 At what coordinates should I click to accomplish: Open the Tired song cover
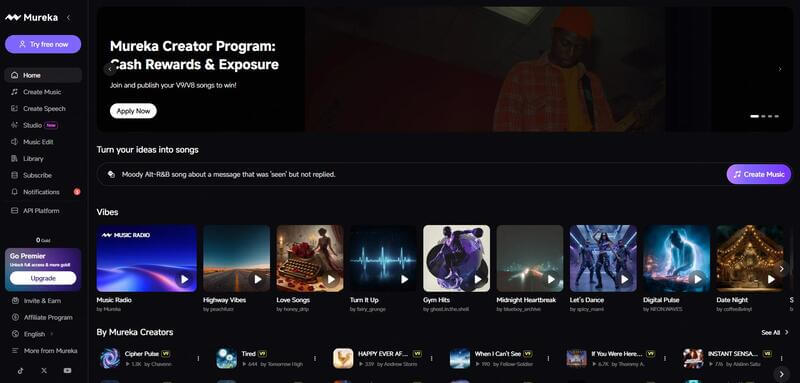coord(227,359)
